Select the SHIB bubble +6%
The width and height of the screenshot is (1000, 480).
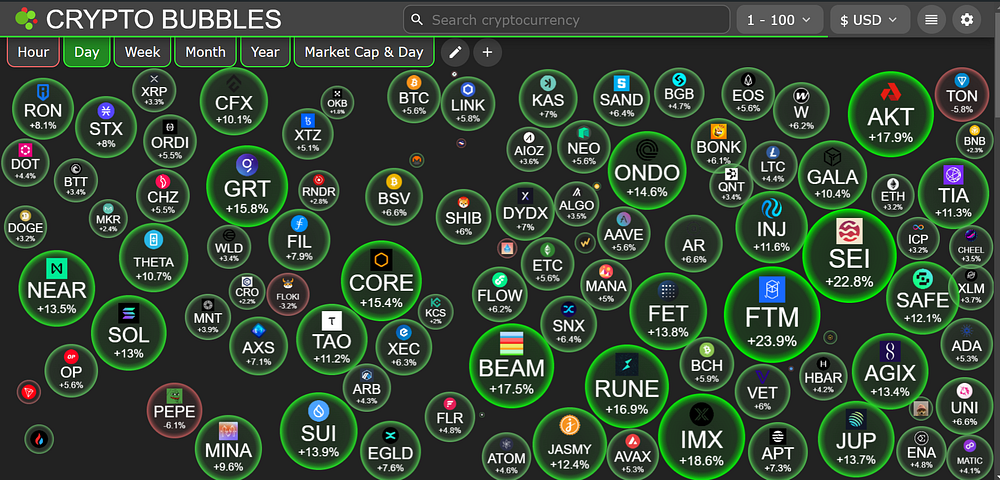464,217
